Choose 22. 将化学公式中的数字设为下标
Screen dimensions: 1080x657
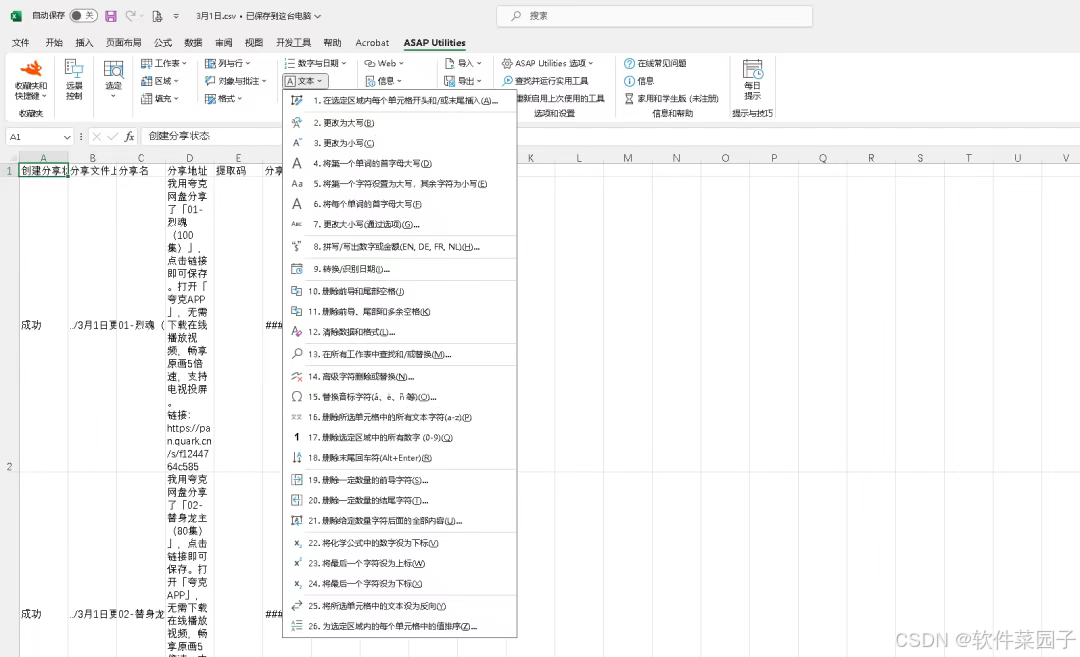[399, 543]
